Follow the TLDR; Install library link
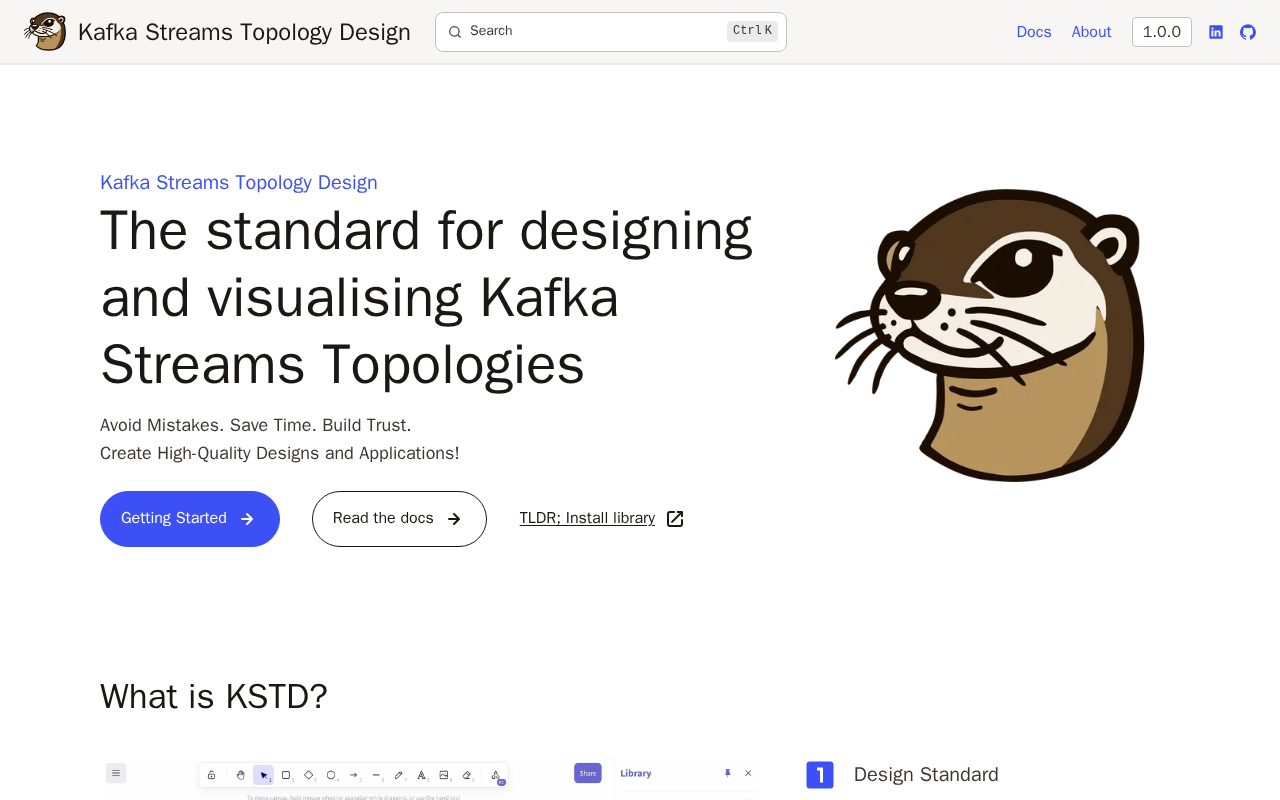Viewport: 1280px width, 800px height. coord(587,518)
